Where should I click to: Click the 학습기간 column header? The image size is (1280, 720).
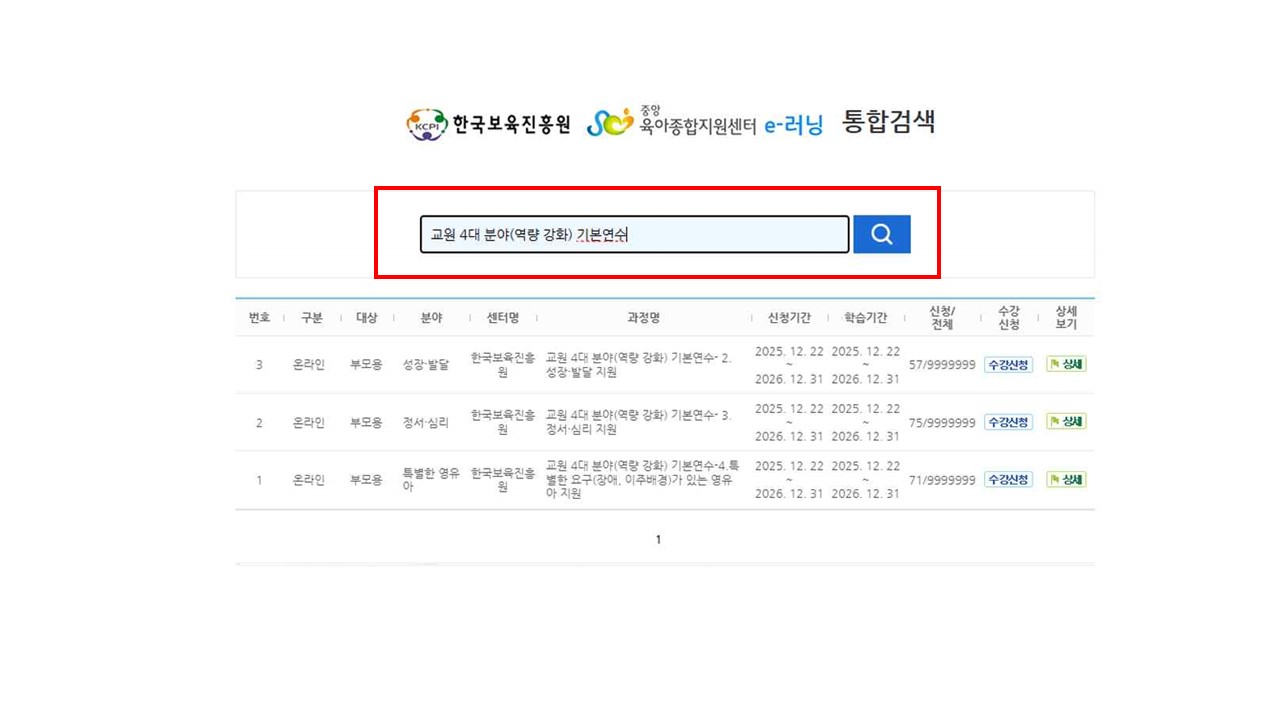tap(865, 318)
